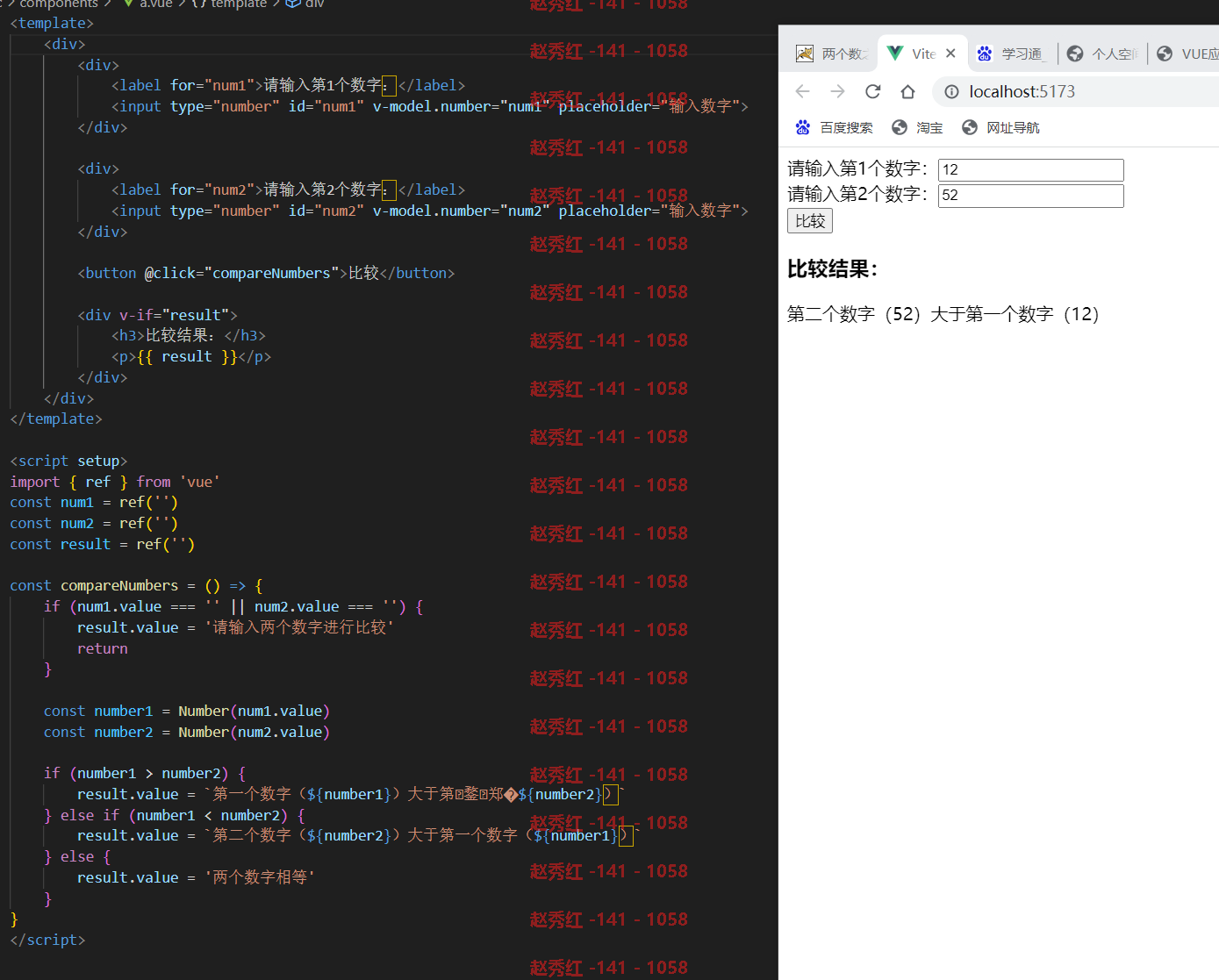Switch to the VUE应 browser tab
1219x980 pixels.
point(1187,54)
